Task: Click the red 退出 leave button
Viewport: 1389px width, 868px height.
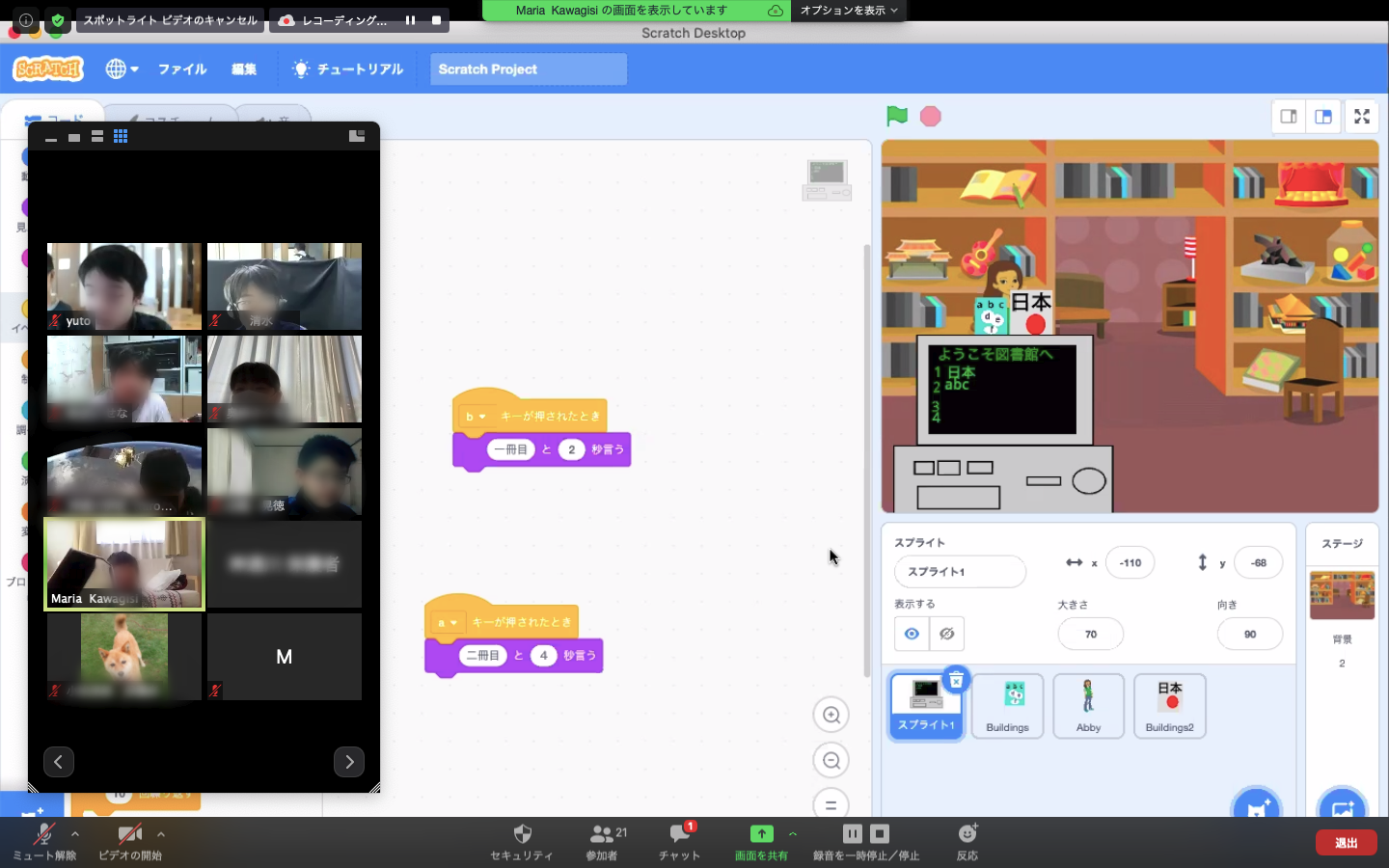Action: point(1346,843)
